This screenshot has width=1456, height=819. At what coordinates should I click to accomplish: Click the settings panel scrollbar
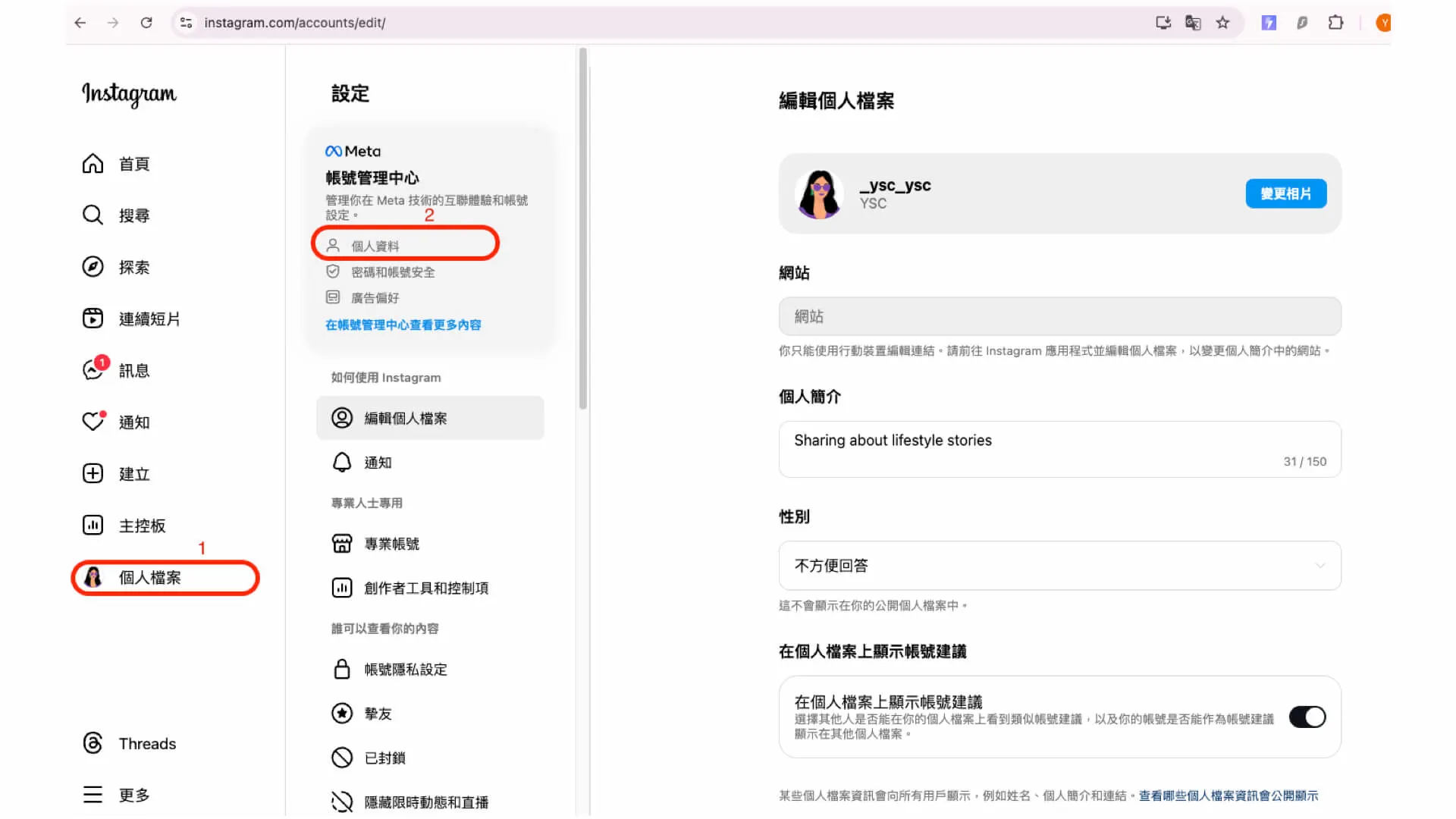pos(582,228)
